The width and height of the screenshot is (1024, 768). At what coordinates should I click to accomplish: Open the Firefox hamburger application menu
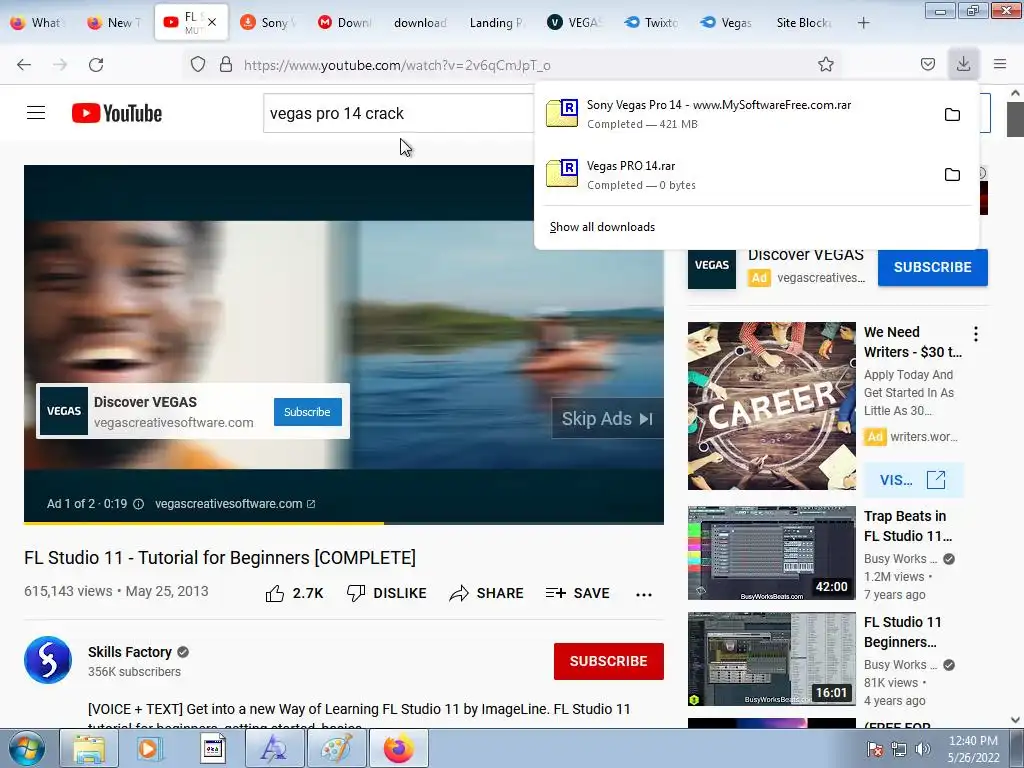[x=1000, y=64]
